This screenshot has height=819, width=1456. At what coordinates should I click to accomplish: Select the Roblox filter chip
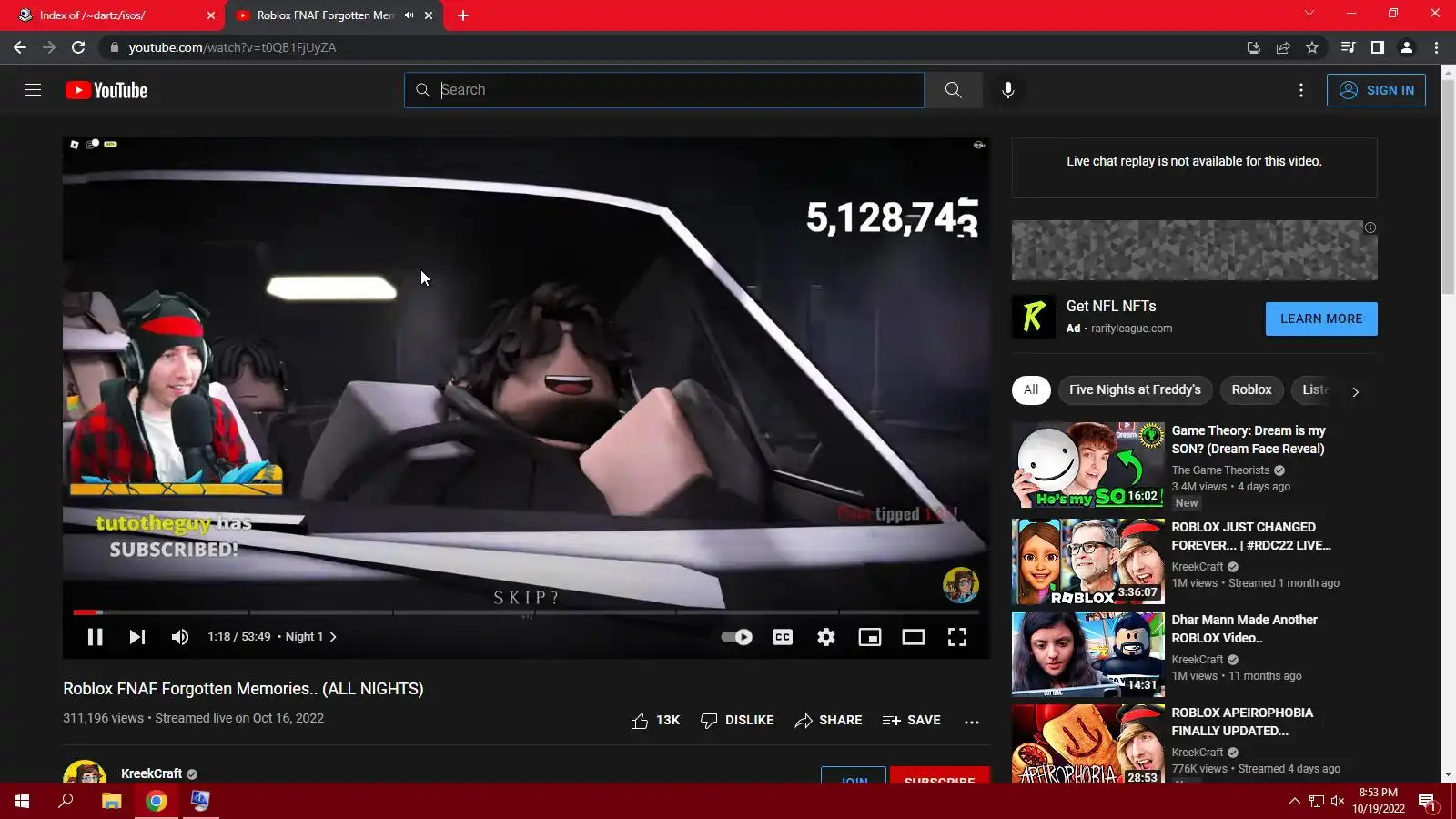[x=1251, y=389]
